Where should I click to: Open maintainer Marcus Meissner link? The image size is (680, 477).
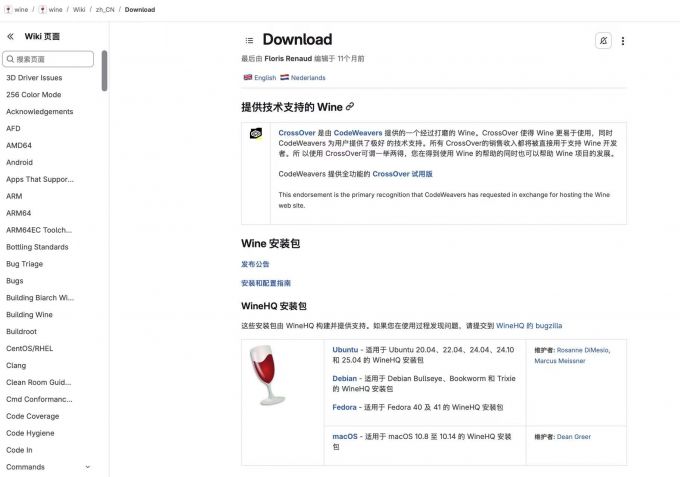pyautogui.click(x=560, y=361)
